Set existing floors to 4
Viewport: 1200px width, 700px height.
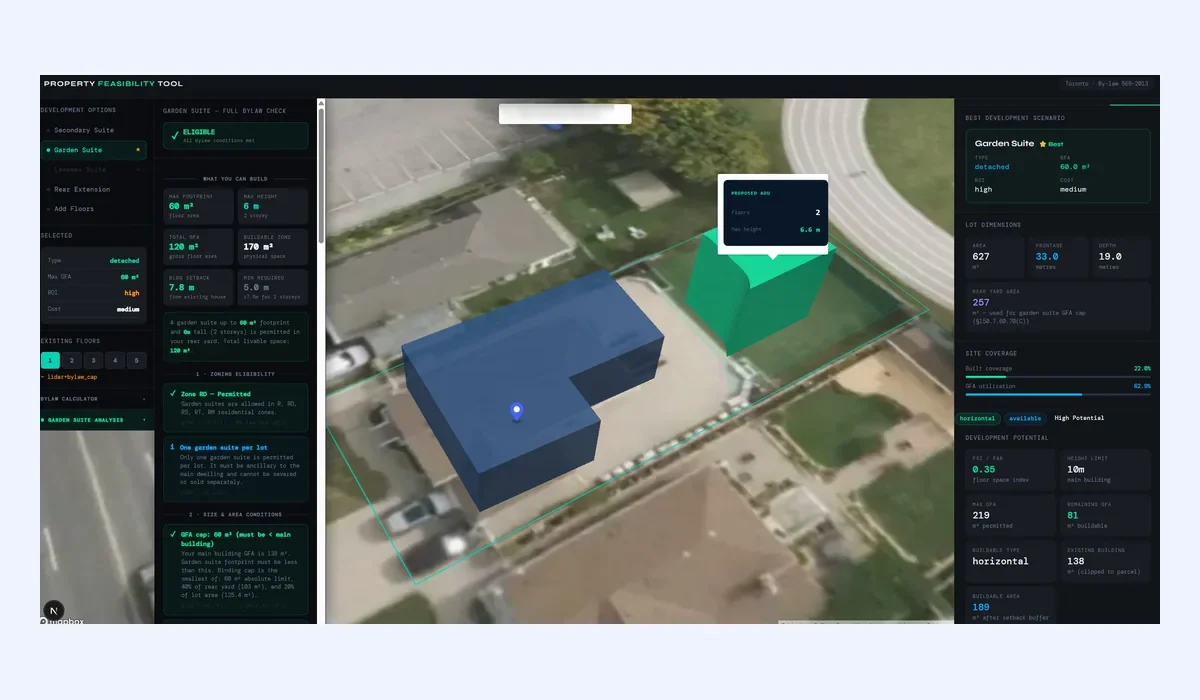coord(115,360)
